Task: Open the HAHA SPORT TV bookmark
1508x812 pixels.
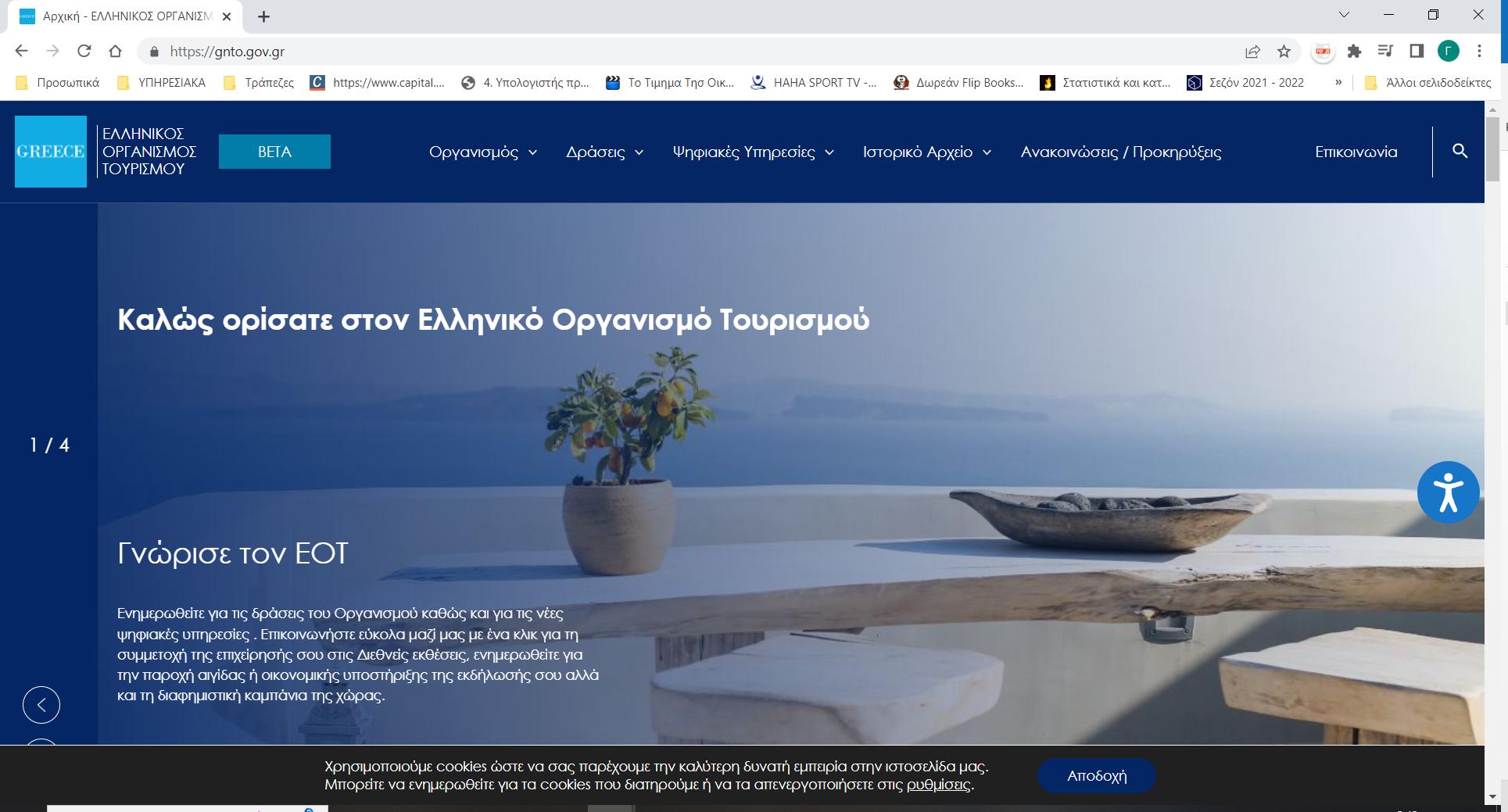Action: pos(814,82)
